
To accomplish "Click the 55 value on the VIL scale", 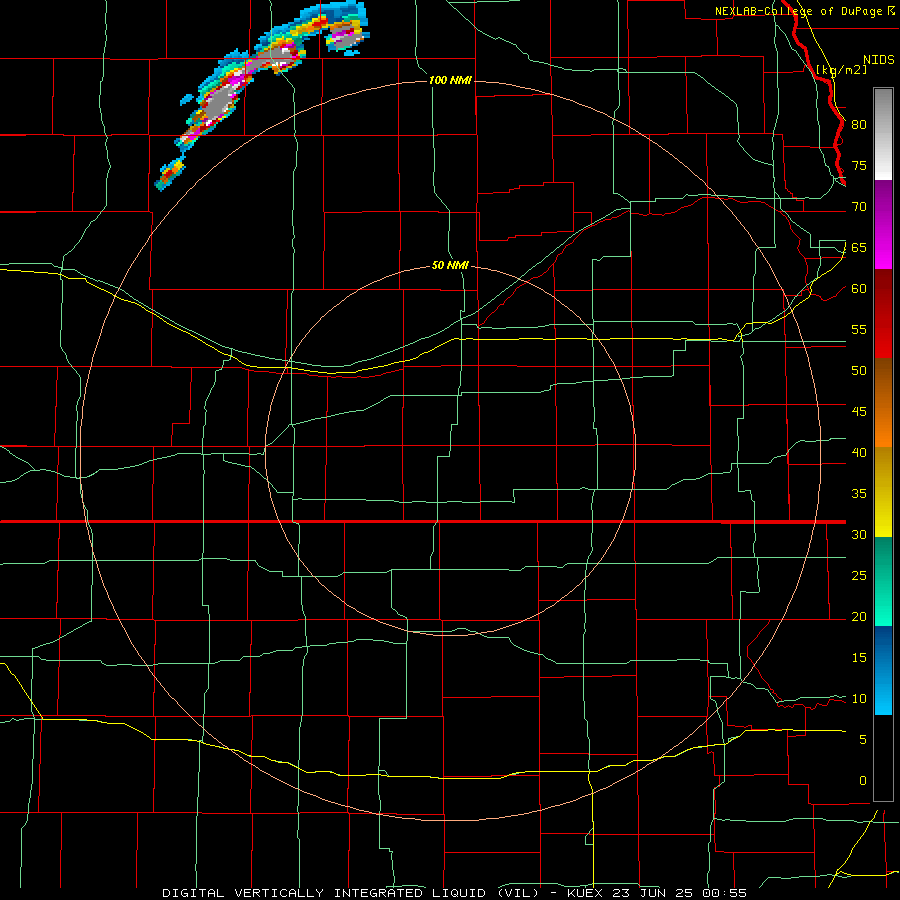I will point(859,329).
